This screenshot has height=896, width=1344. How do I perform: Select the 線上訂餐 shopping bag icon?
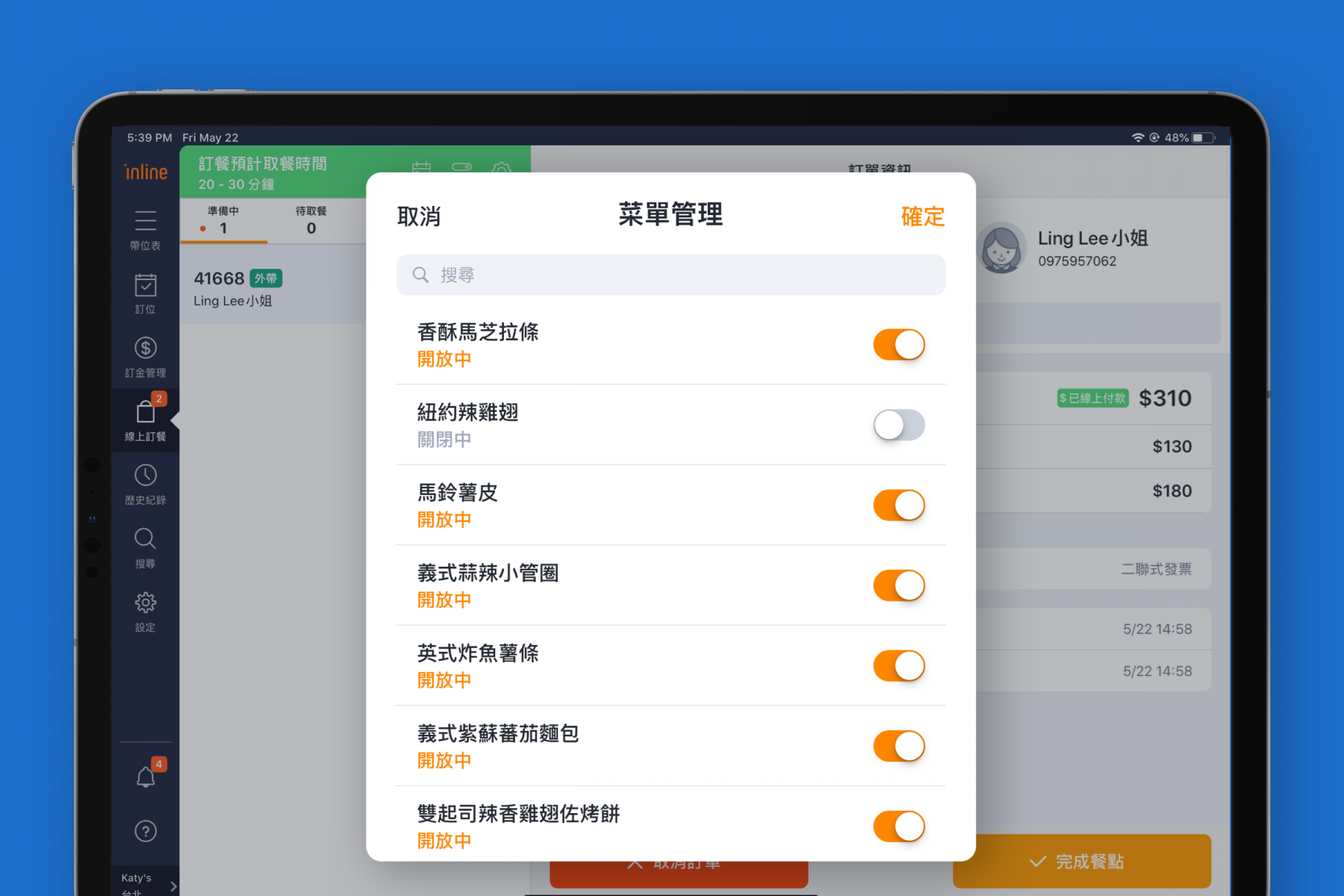coord(145,412)
